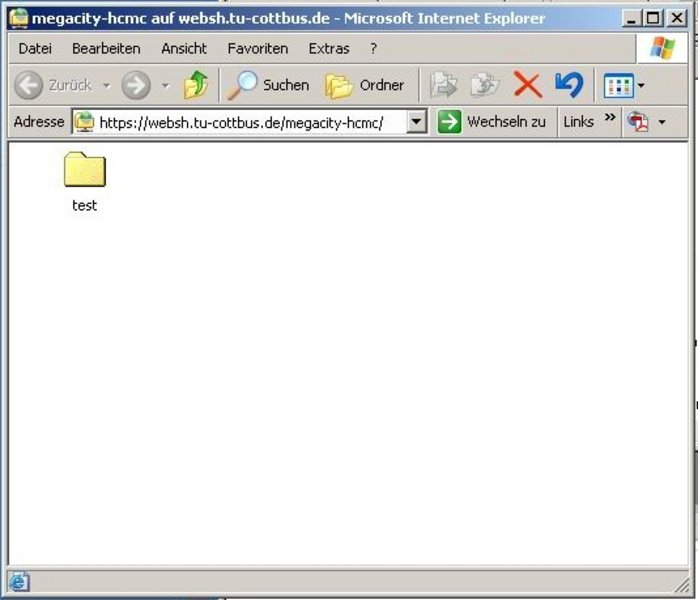Click the copy-to-folder toolbar icon
The width and height of the screenshot is (698, 600).
pos(485,86)
